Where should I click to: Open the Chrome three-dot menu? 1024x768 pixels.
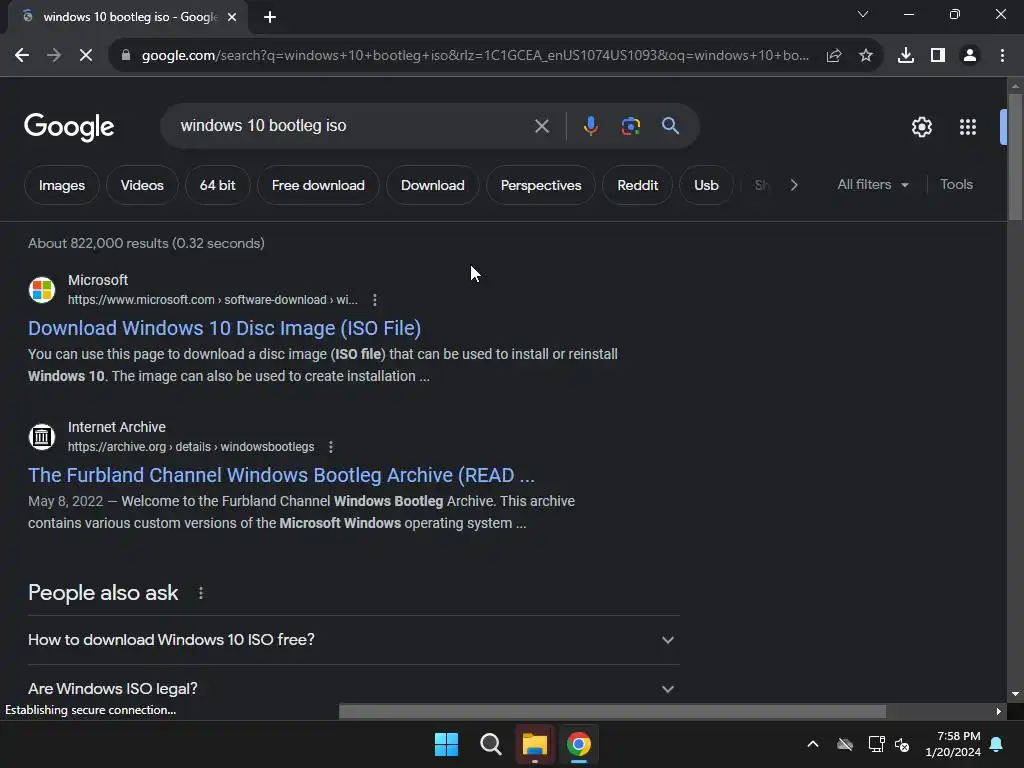click(1002, 56)
